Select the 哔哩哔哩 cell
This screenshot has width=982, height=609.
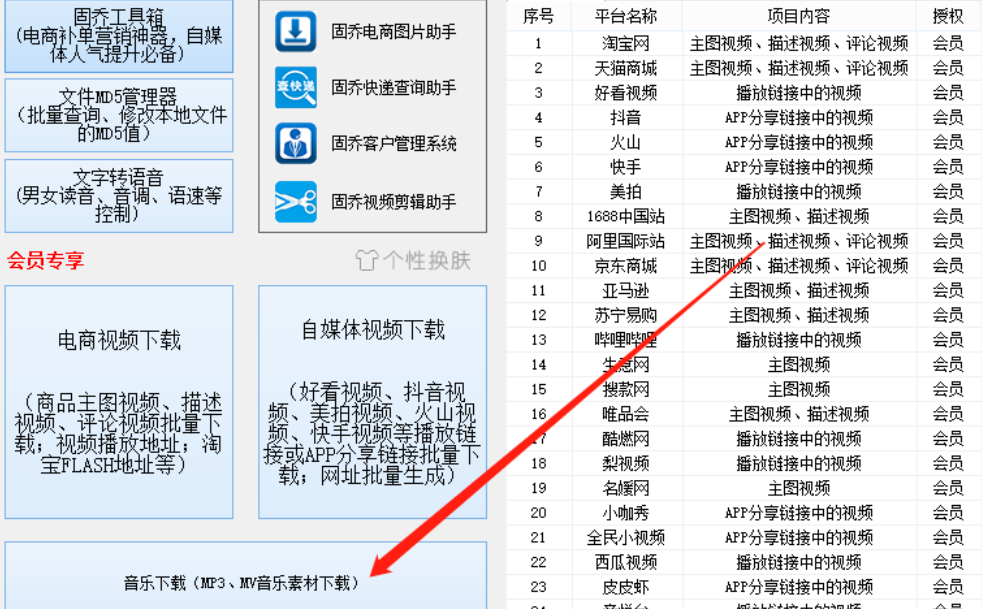point(626,340)
